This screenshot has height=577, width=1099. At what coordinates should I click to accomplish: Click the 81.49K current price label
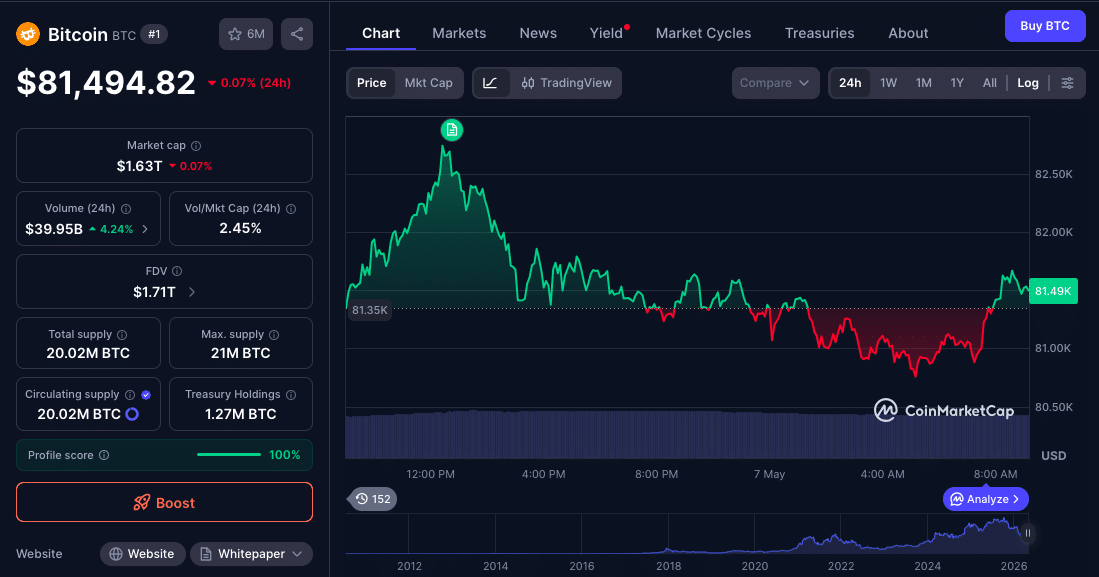click(1053, 291)
